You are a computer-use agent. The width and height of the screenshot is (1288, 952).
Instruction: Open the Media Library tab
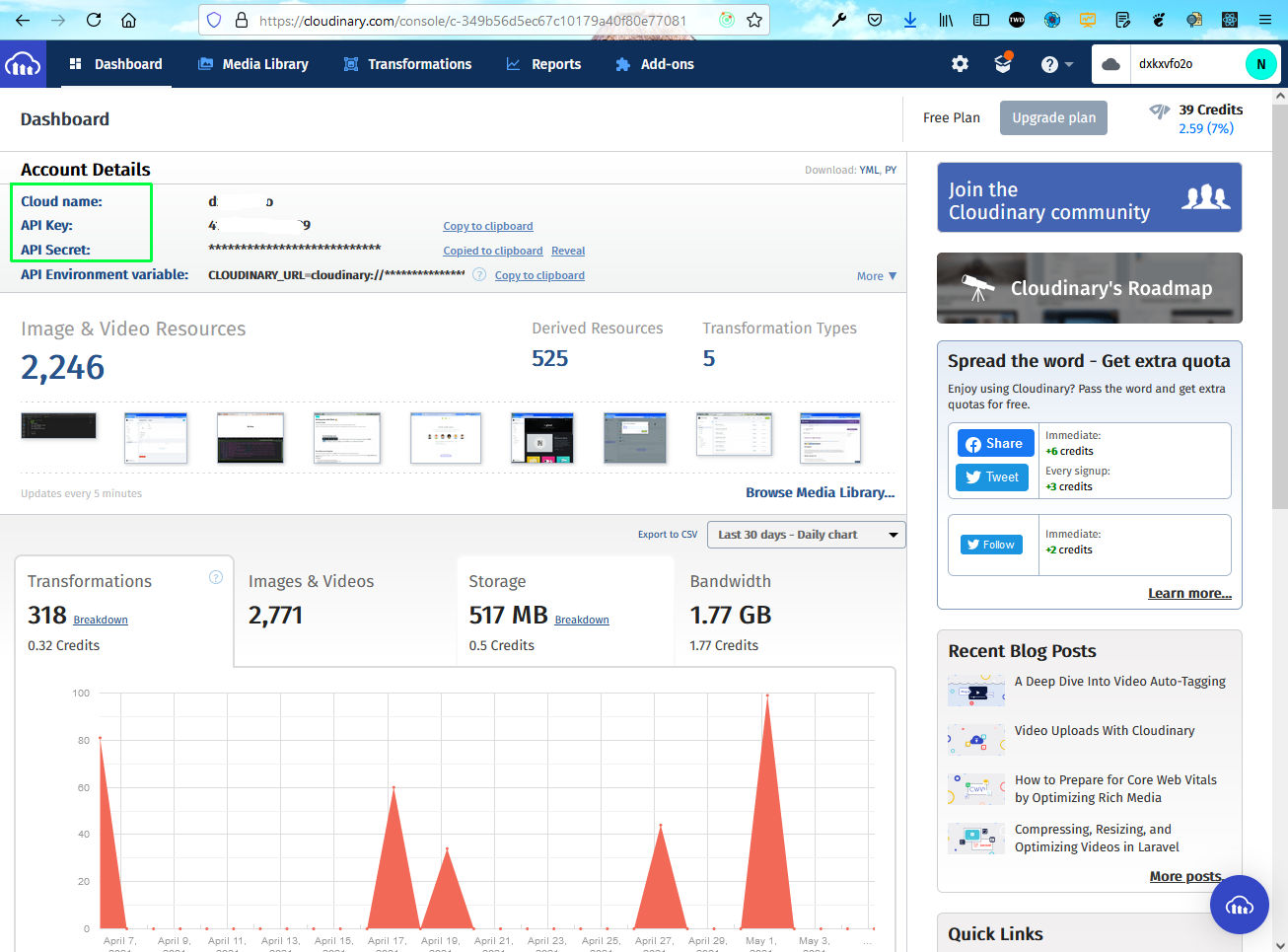click(x=253, y=64)
